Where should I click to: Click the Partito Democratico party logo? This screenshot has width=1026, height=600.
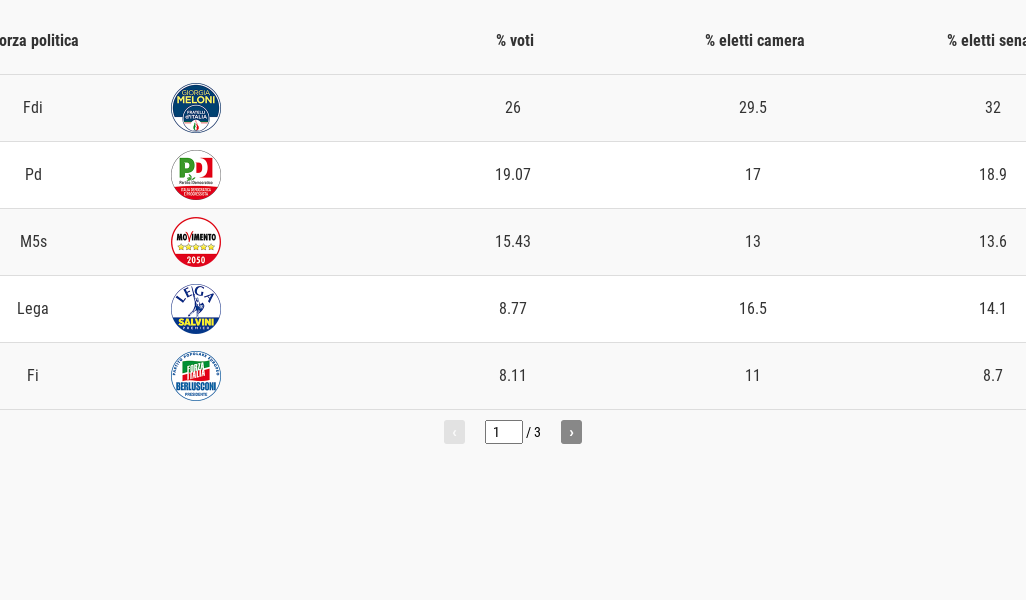196,175
